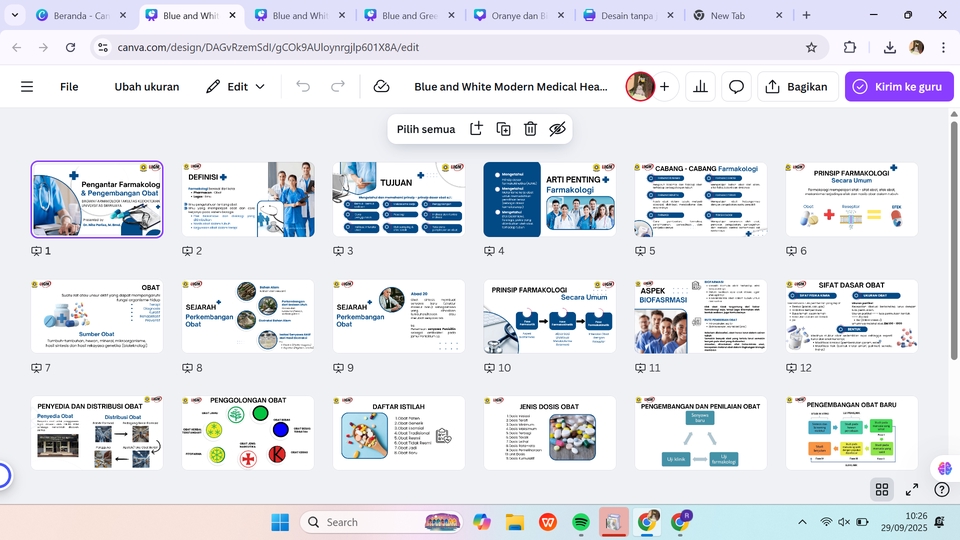The height and width of the screenshot is (540, 960).
Task: Open Spotify from taskbar
Action: pos(580,522)
